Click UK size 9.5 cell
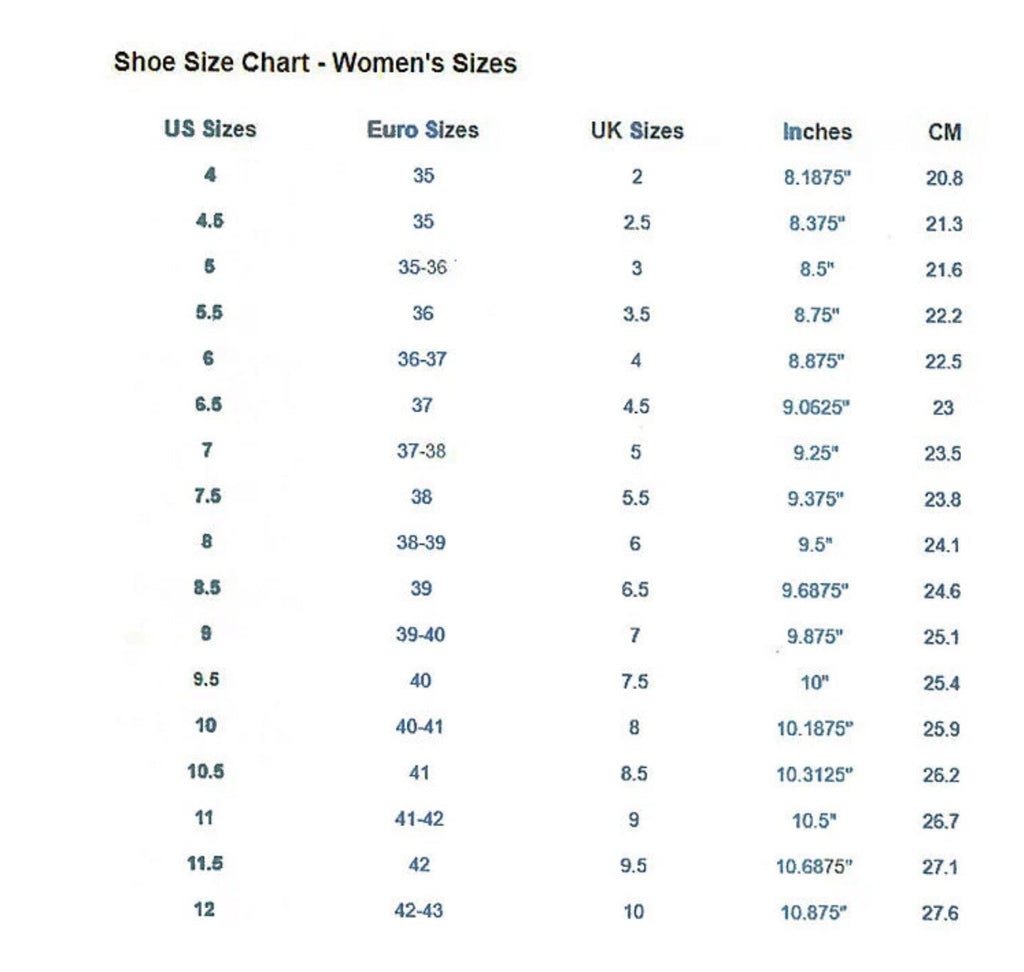Screen dimensions: 1024x972 (633, 866)
